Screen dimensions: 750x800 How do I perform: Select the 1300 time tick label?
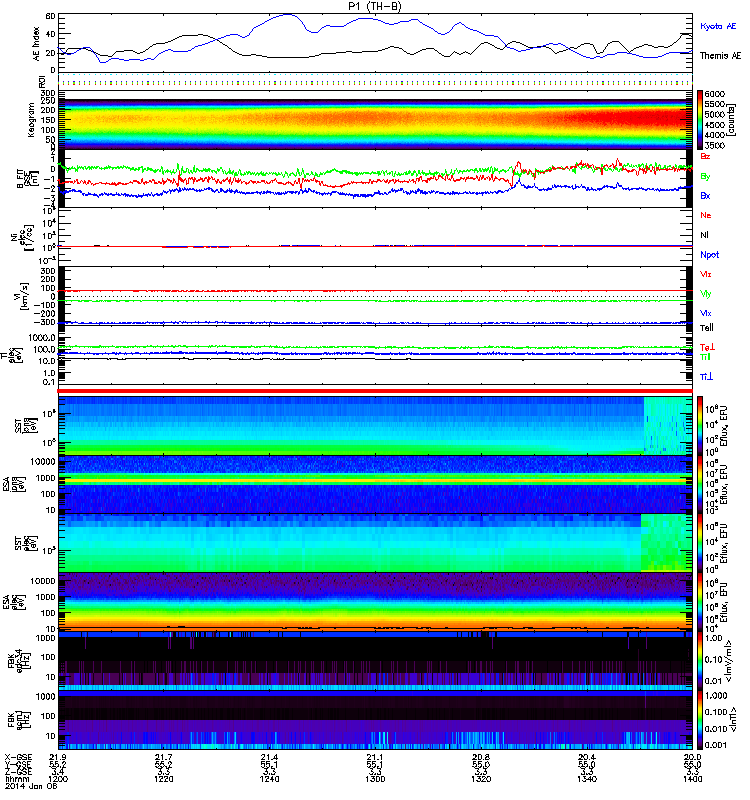click(x=375, y=779)
